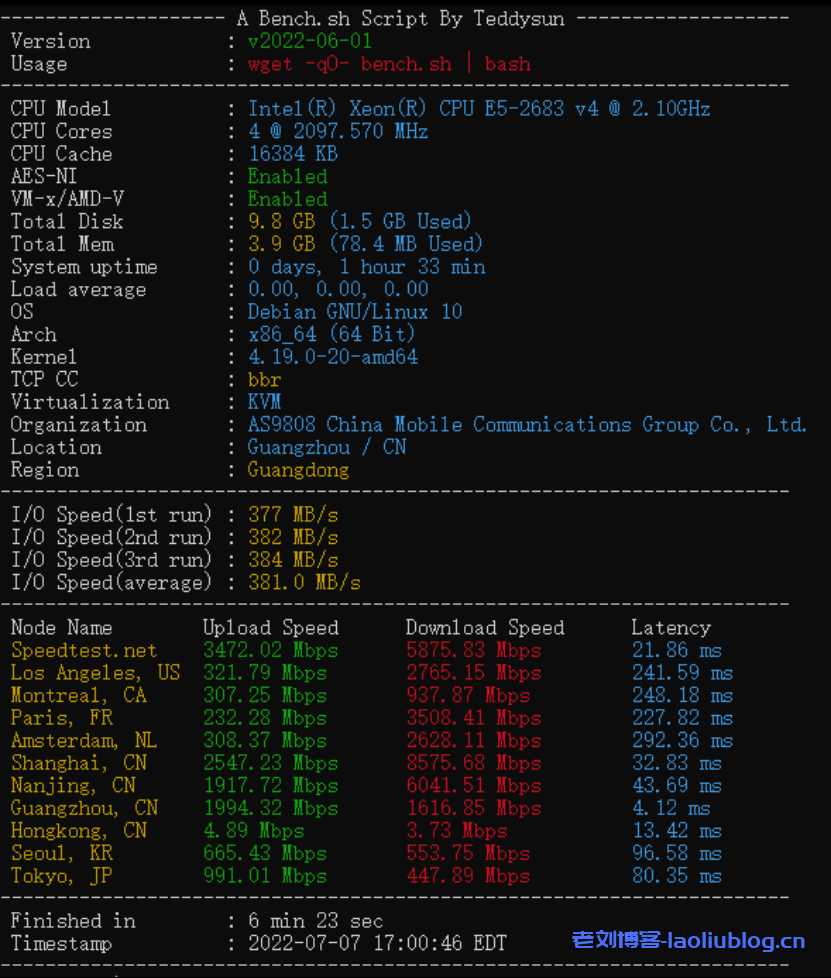Click the Intel Xeon CPU model value
Image resolution: width=831 pixels, height=978 pixels.
479,108
